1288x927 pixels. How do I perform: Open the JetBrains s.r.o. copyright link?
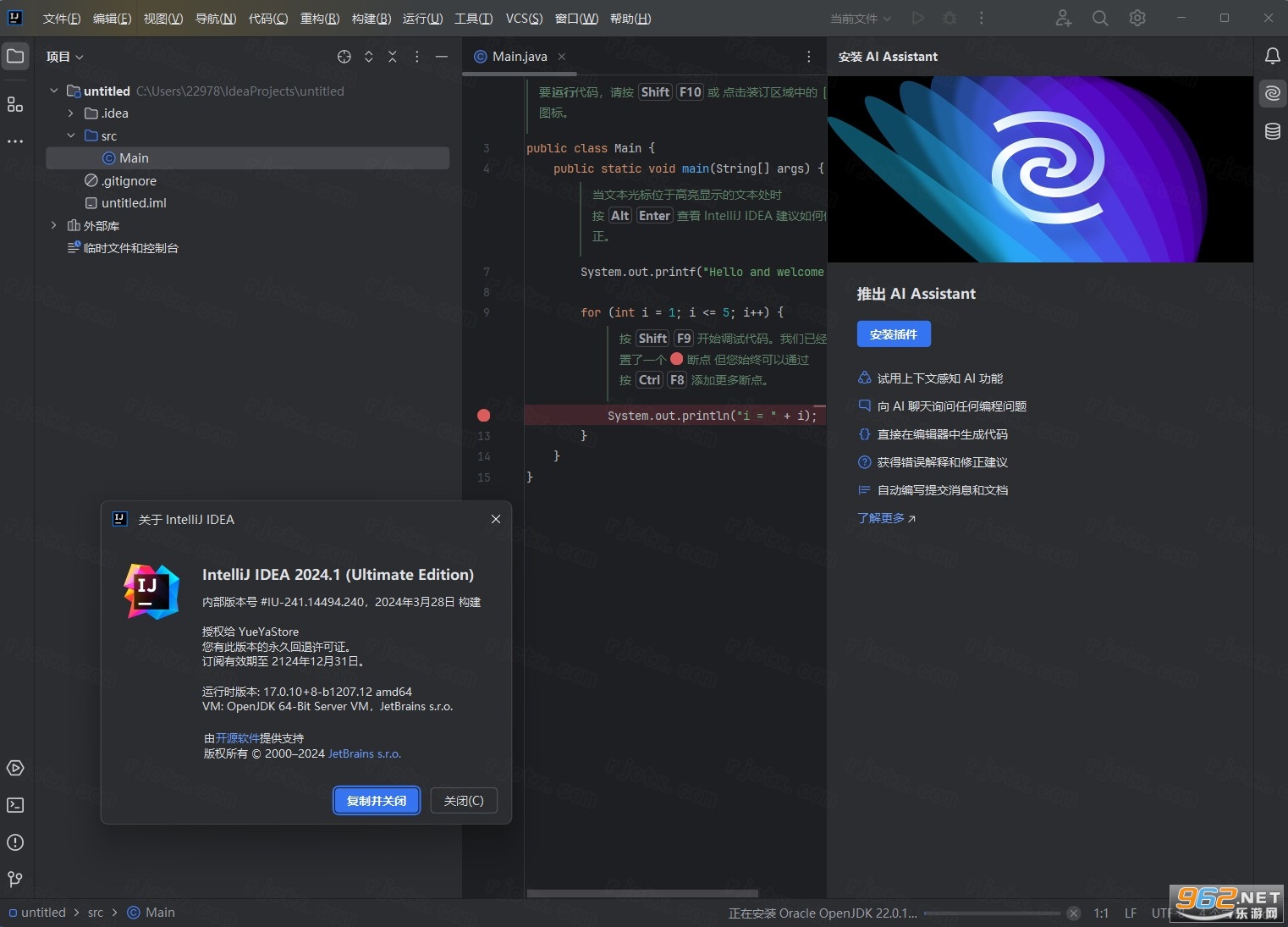tap(365, 753)
